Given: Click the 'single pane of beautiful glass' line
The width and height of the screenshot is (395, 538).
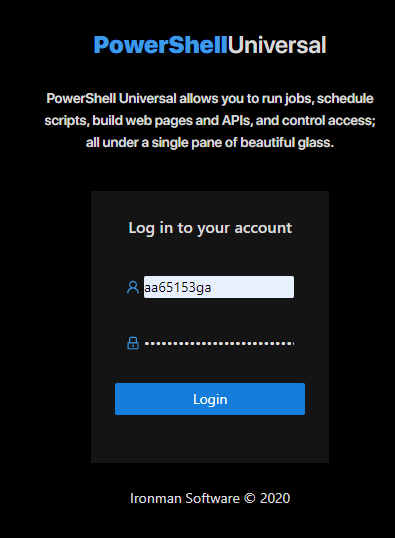Looking at the screenshot, I should (210, 142).
